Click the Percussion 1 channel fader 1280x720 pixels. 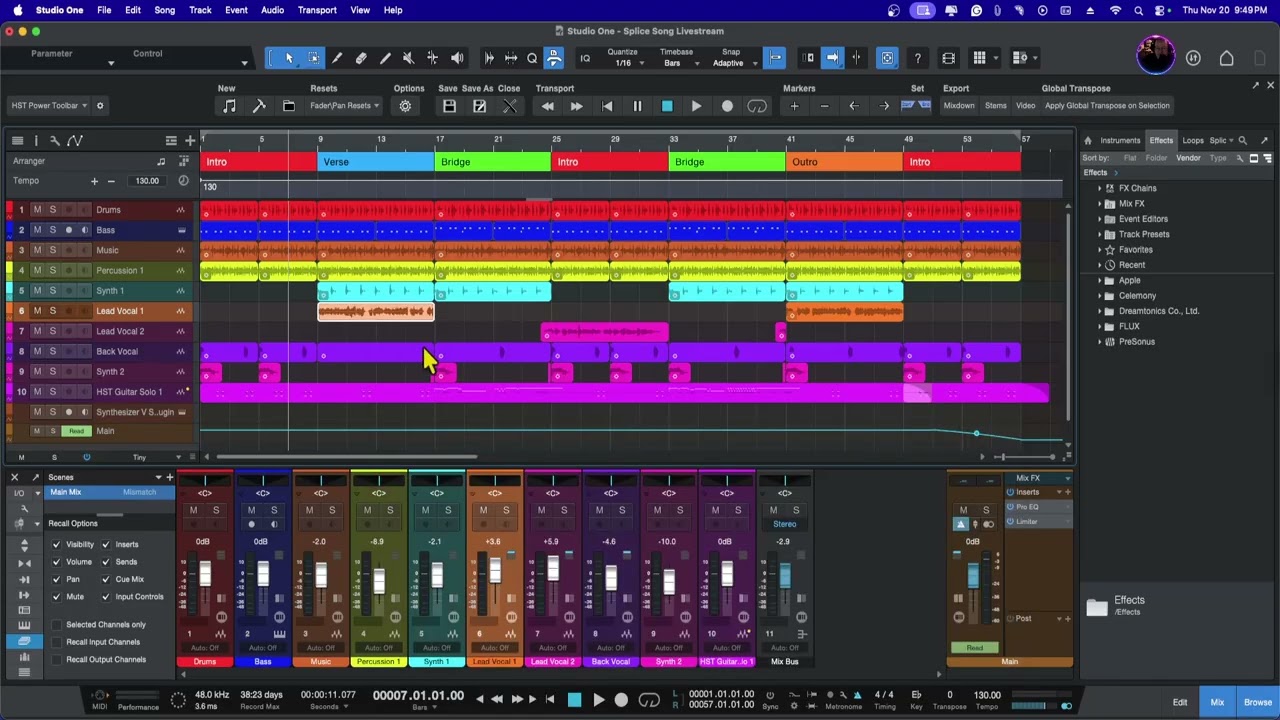click(x=379, y=581)
